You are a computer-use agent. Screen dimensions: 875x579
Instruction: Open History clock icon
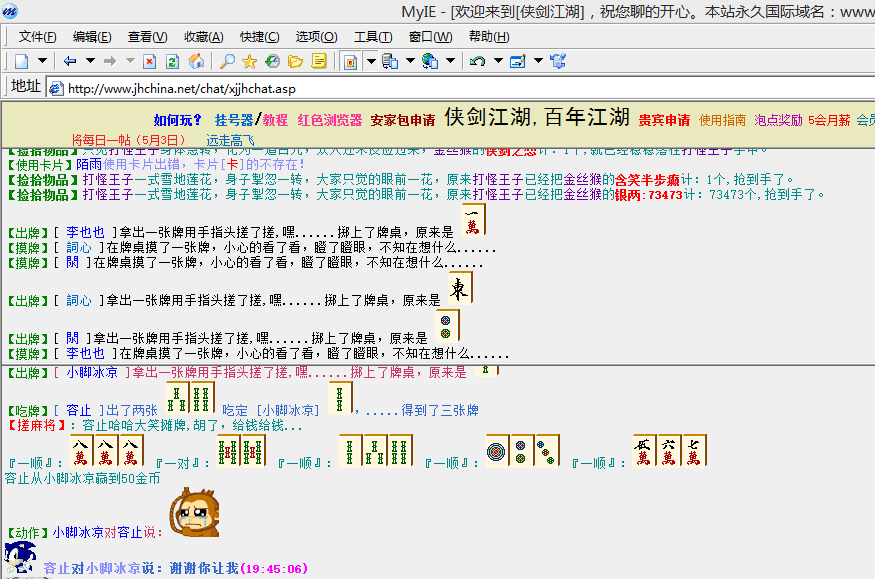(272, 61)
